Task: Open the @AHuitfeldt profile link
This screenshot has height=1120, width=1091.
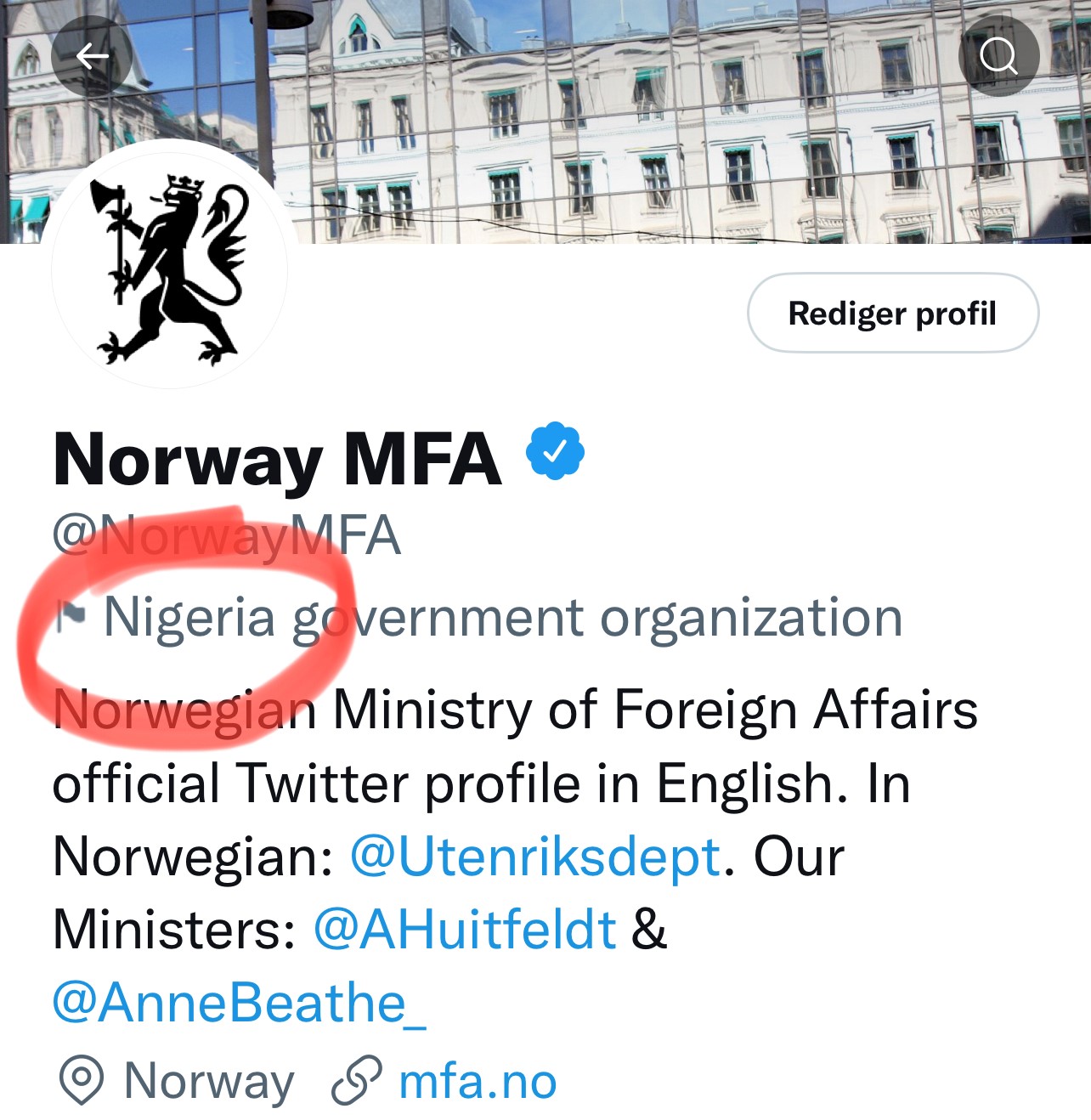Action: [464, 928]
